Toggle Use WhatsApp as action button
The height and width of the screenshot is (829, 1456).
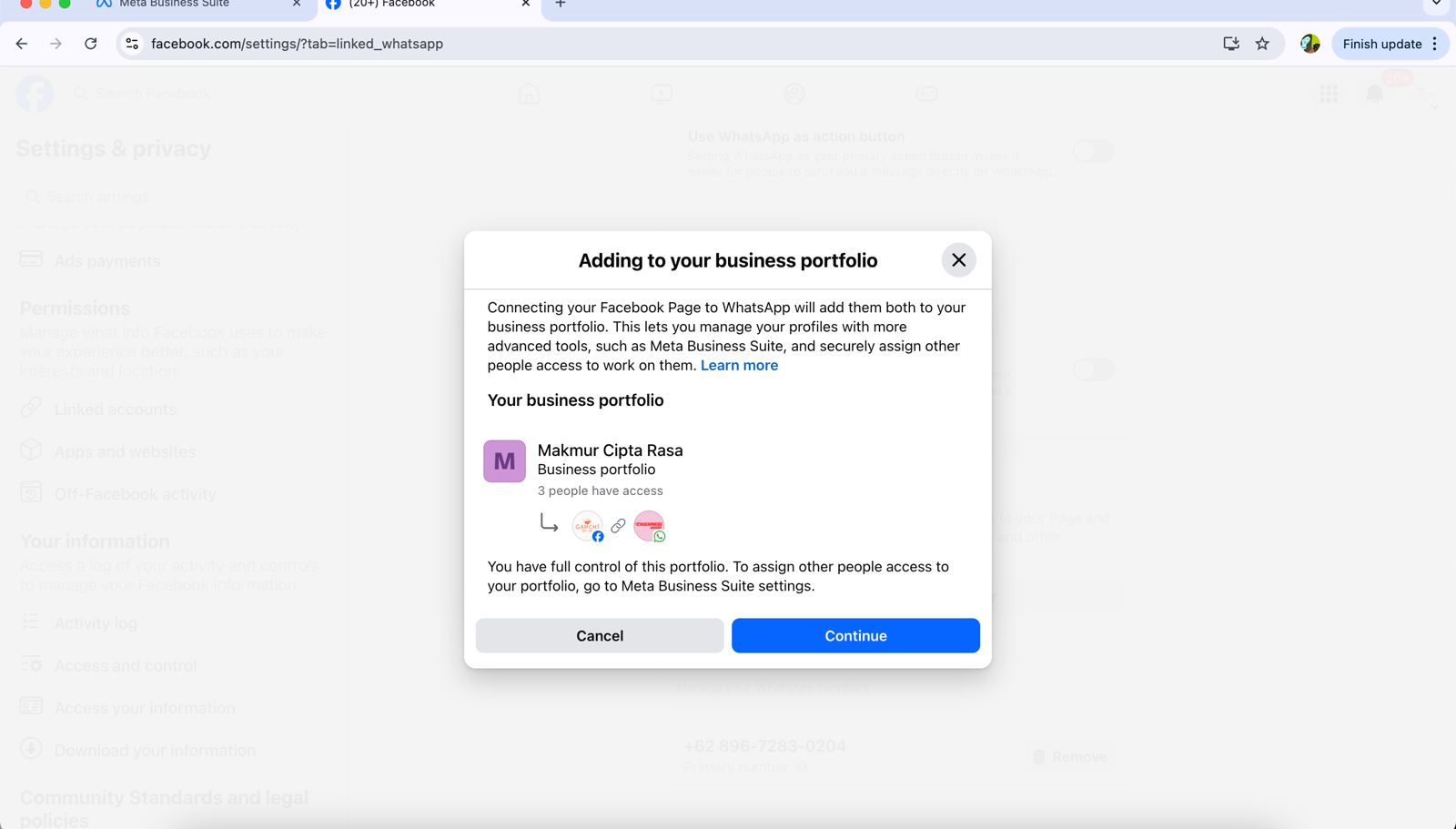(x=1092, y=151)
